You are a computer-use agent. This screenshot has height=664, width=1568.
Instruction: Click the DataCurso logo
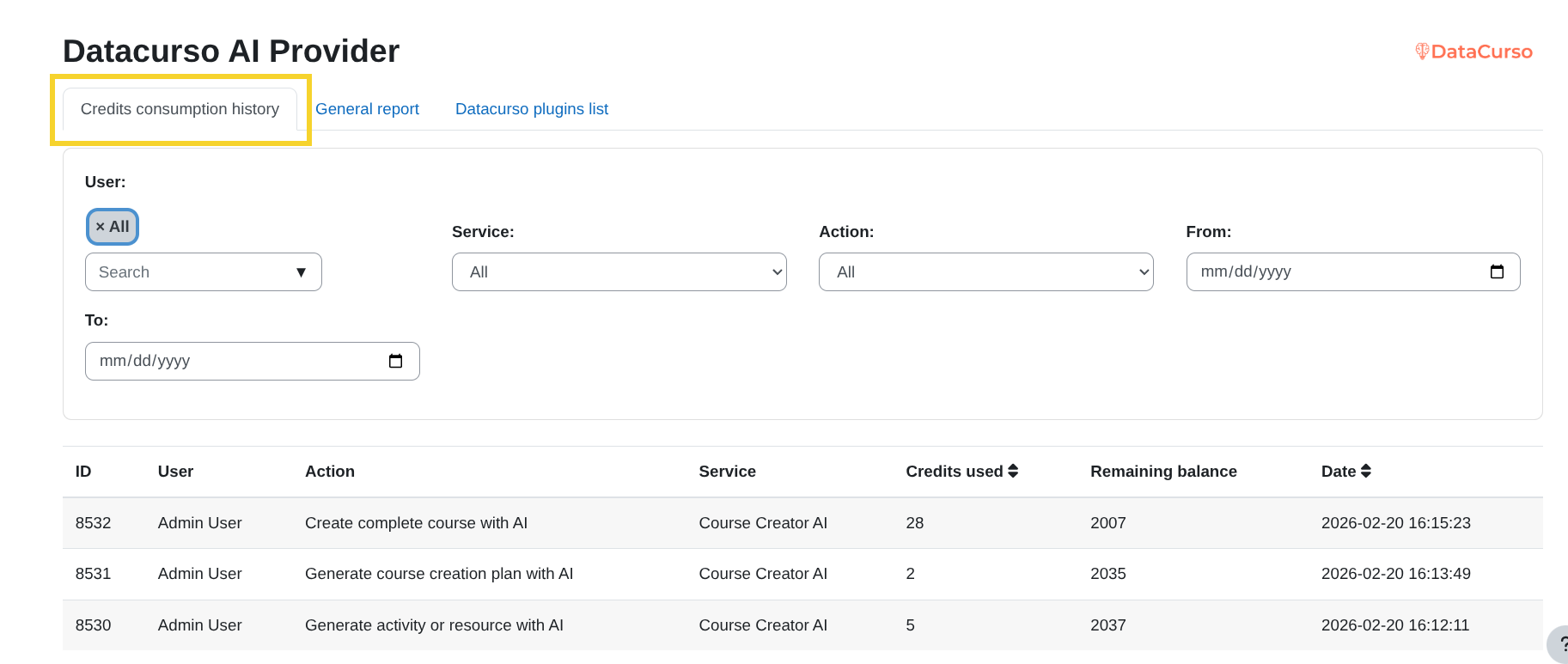pyautogui.click(x=1473, y=52)
